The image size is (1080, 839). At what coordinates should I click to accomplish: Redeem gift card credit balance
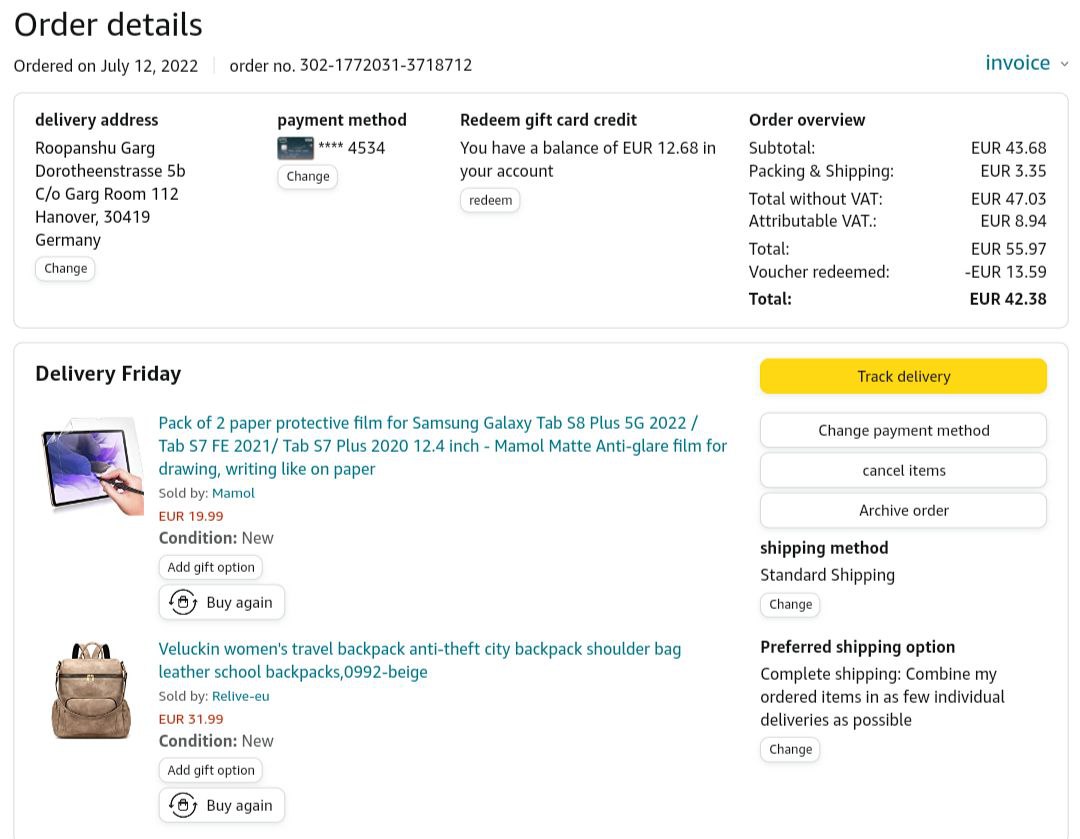pos(490,200)
